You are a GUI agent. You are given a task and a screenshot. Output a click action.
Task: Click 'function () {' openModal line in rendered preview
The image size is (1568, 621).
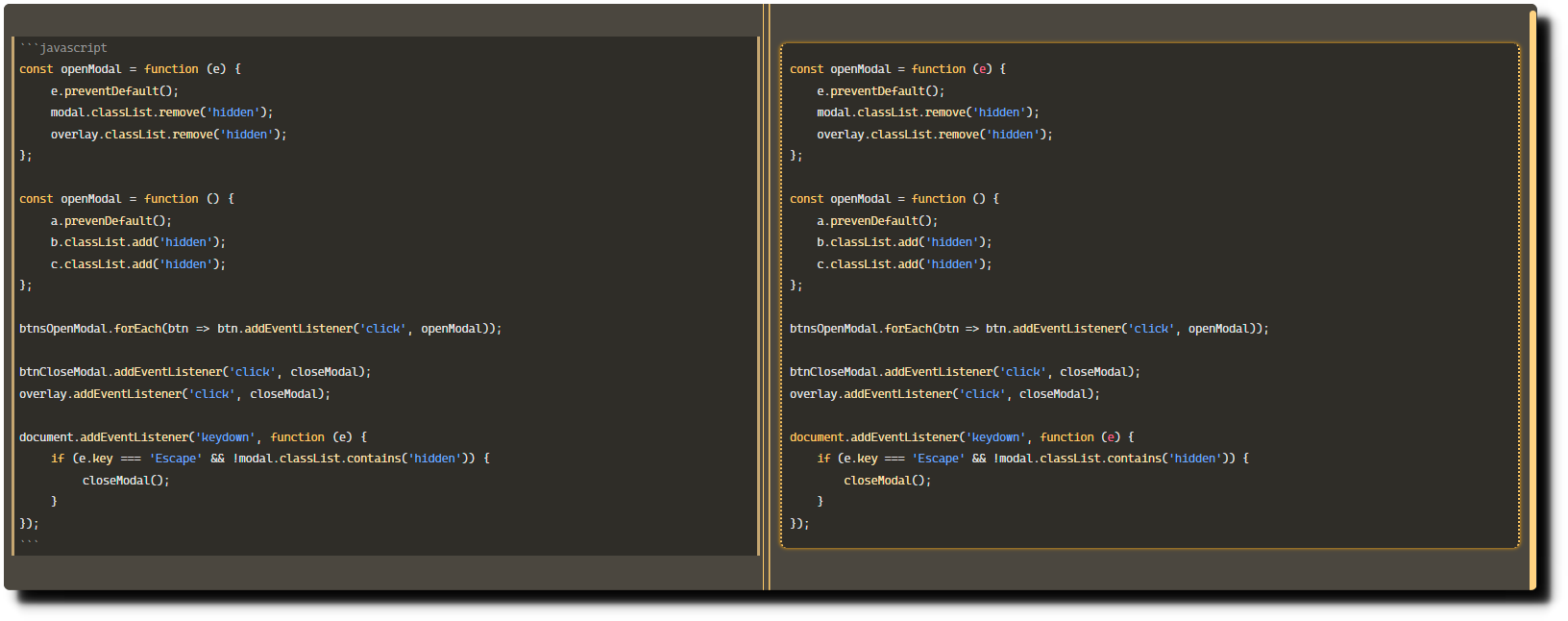click(x=894, y=199)
